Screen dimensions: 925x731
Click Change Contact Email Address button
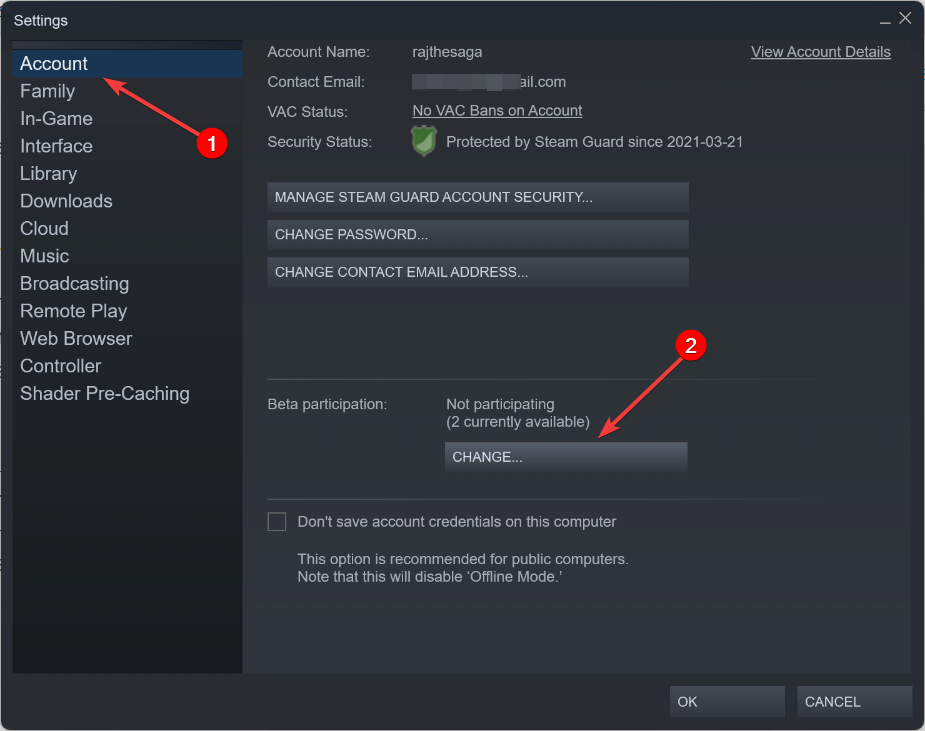[x=478, y=272]
